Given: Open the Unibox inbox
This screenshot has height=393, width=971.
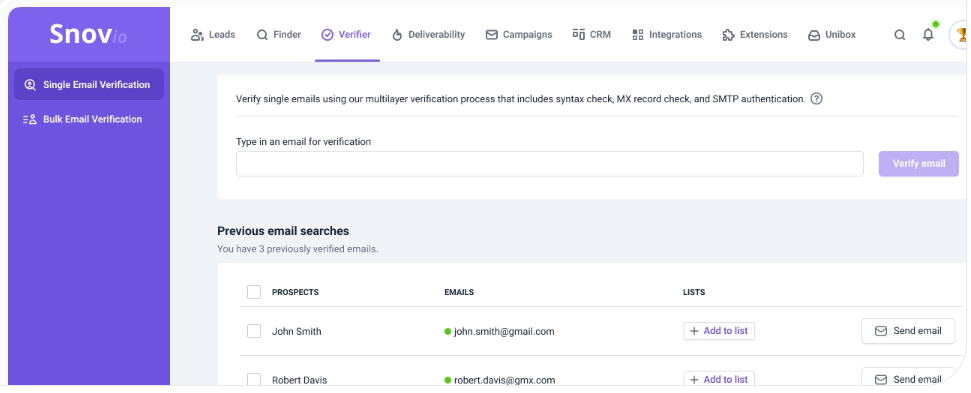Looking at the screenshot, I should point(832,35).
